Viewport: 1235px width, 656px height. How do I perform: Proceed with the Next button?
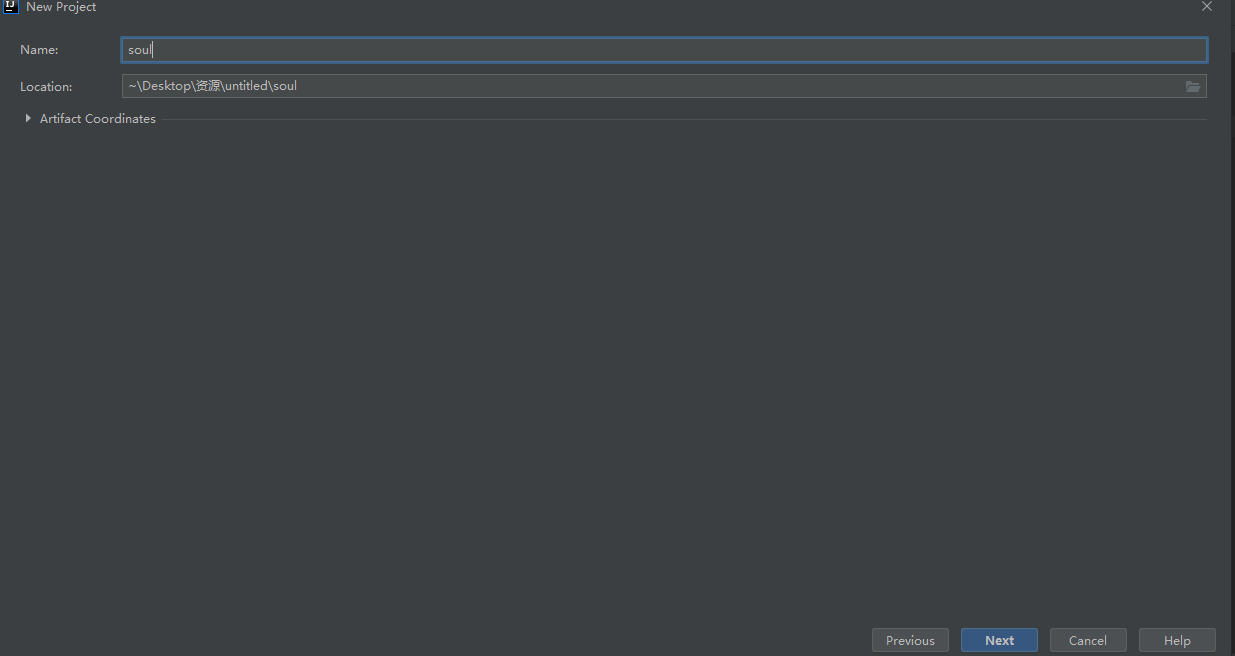999,640
